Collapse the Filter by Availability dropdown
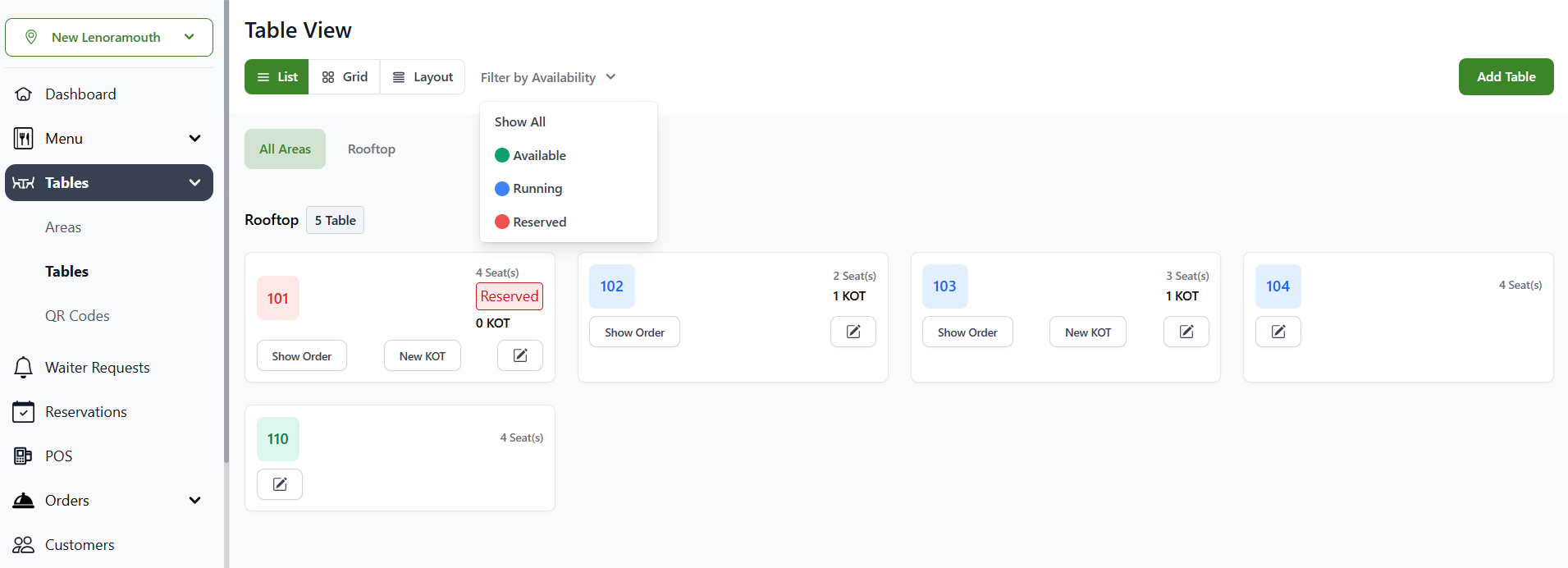Viewport: 1568px width, 568px height. [x=548, y=77]
